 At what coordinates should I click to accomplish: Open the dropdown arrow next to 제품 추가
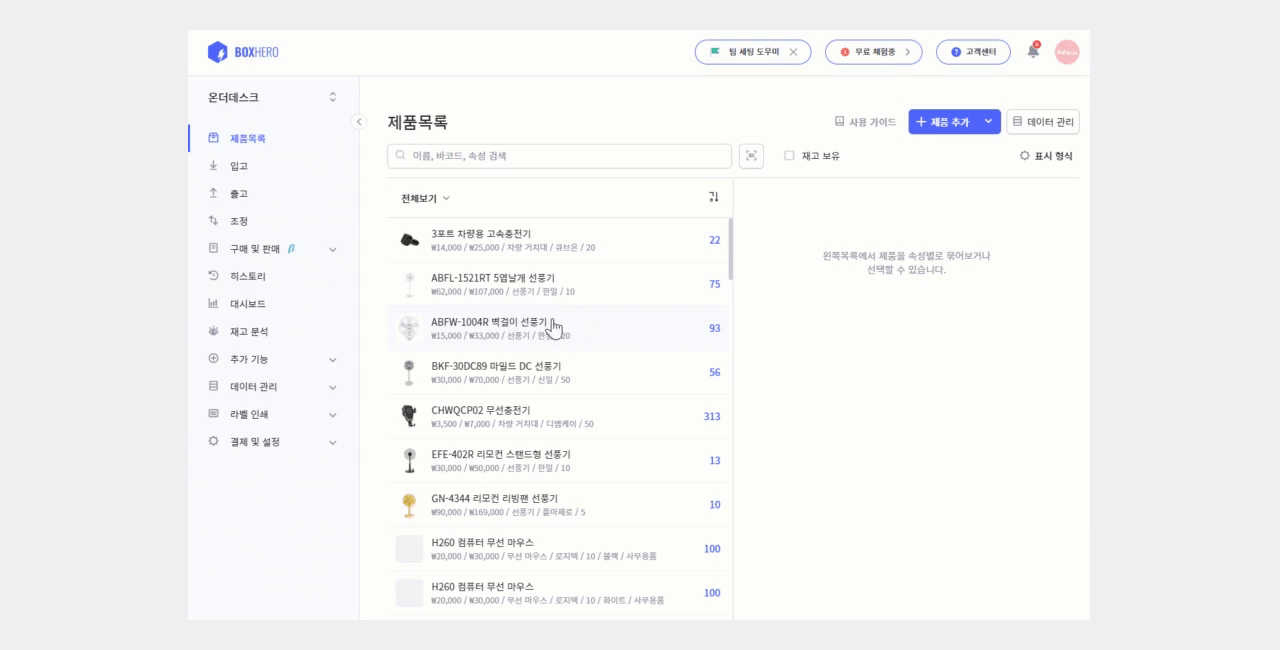(988, 122)
